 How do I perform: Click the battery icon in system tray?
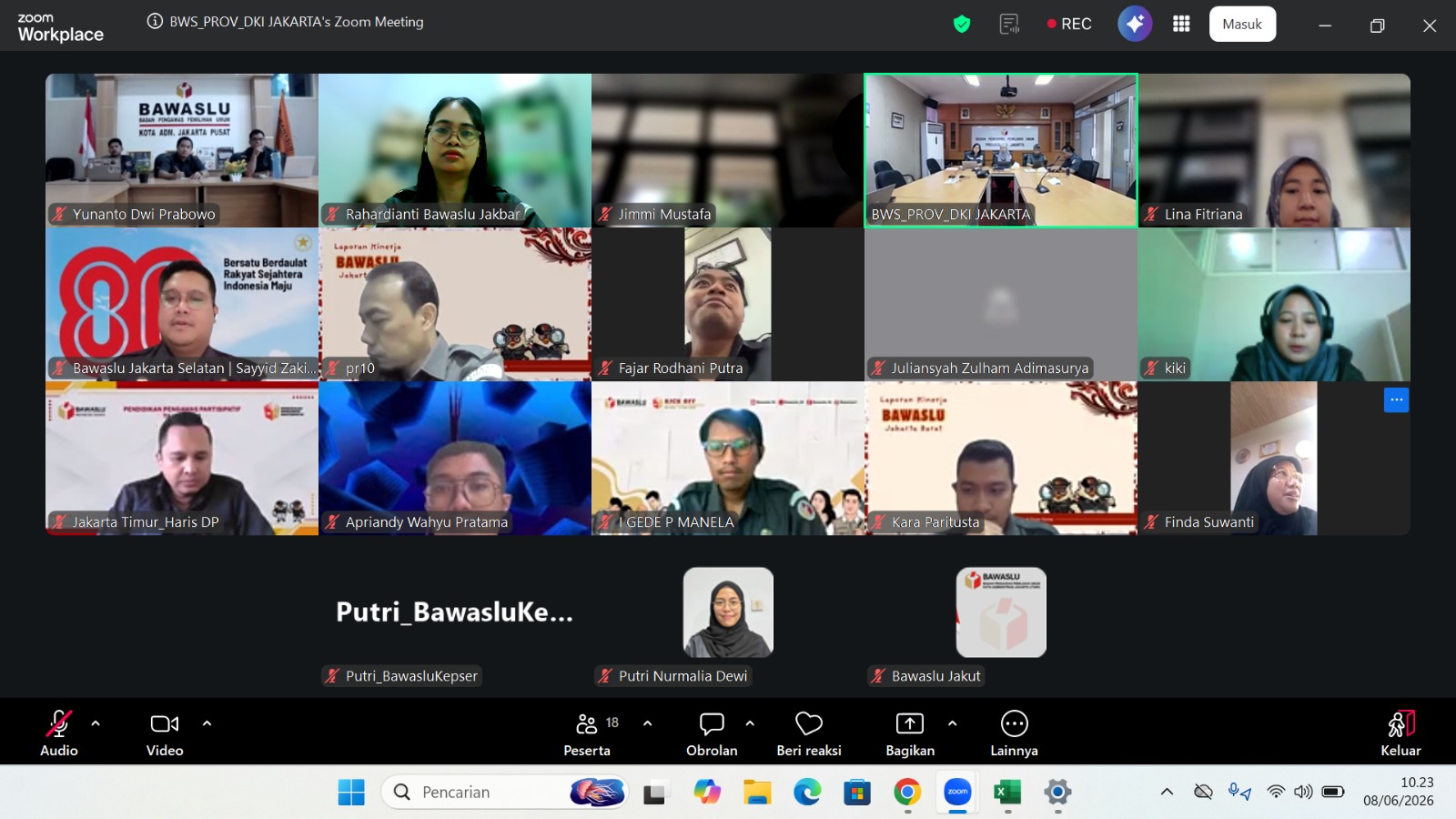point(1333,792)
